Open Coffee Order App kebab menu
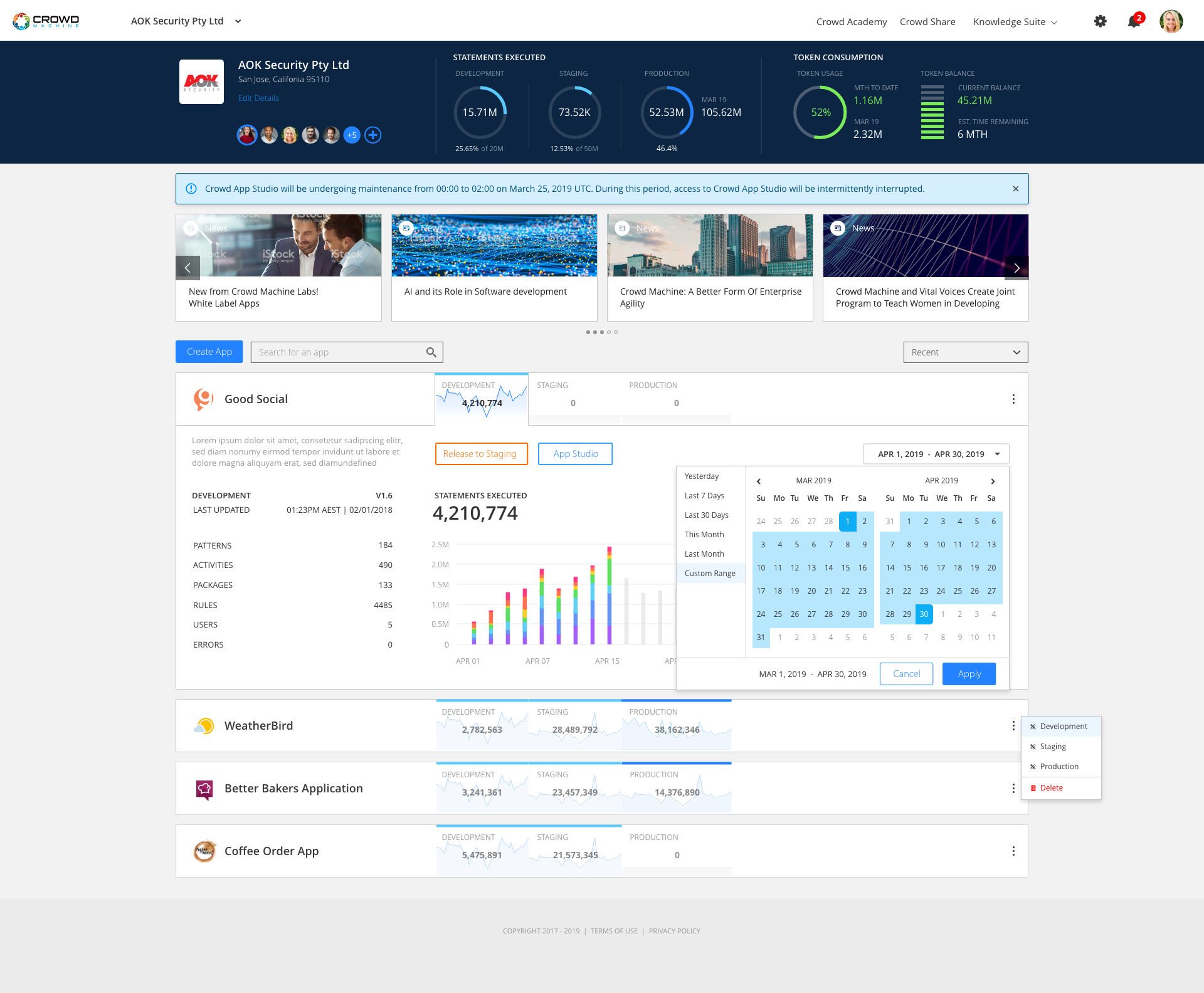This screenshot has height=993, width=1204. (x=1013, y=851)
